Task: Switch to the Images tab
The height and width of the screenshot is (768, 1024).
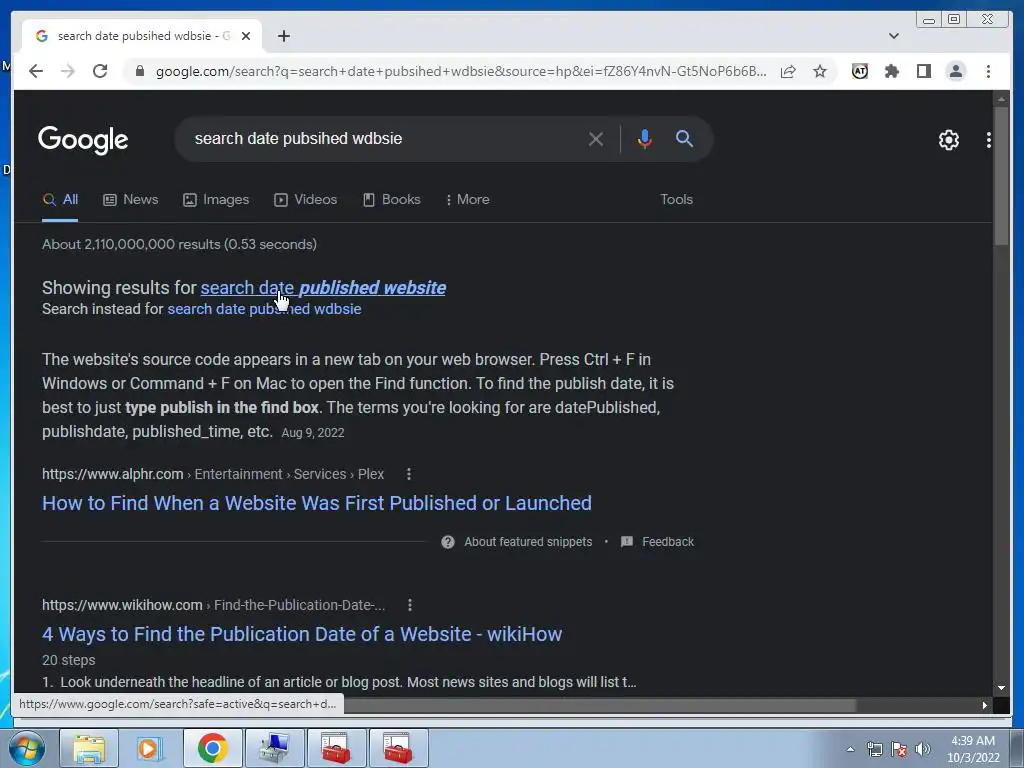Action: coord(216,200)
